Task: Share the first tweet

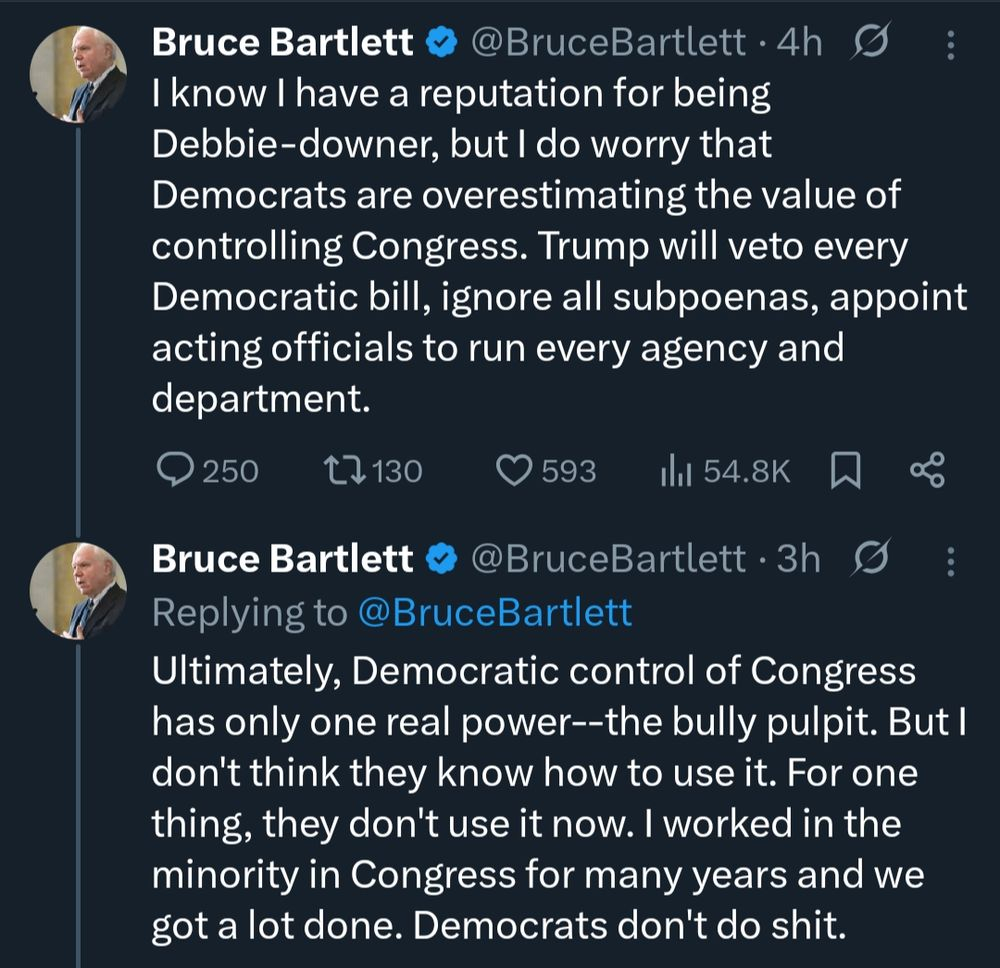Action: coord(928,471)
